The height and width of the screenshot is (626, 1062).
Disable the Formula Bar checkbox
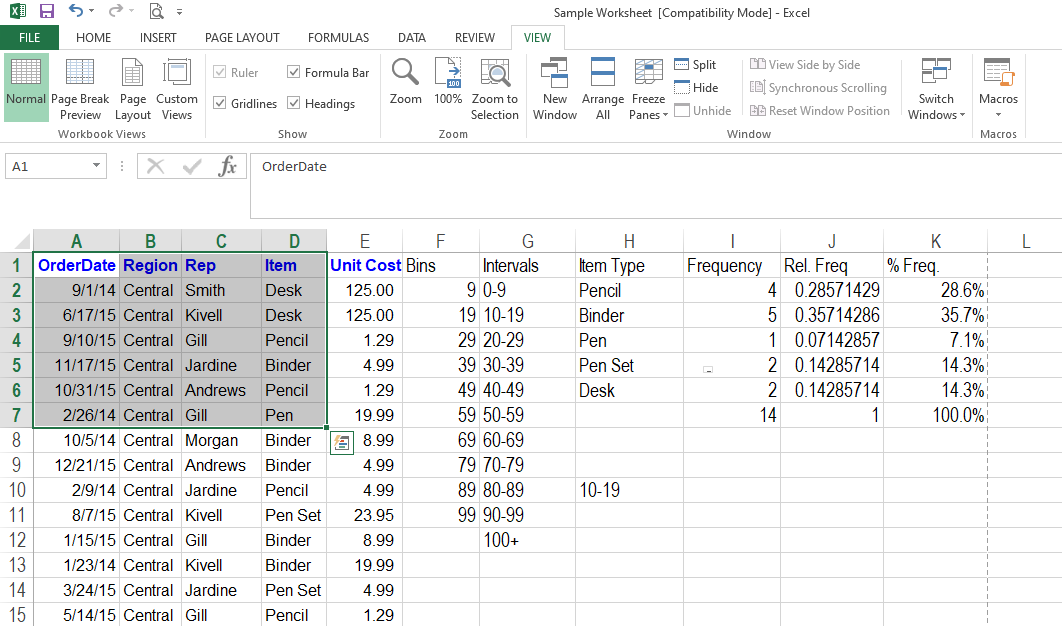click(x=294, y=72)
